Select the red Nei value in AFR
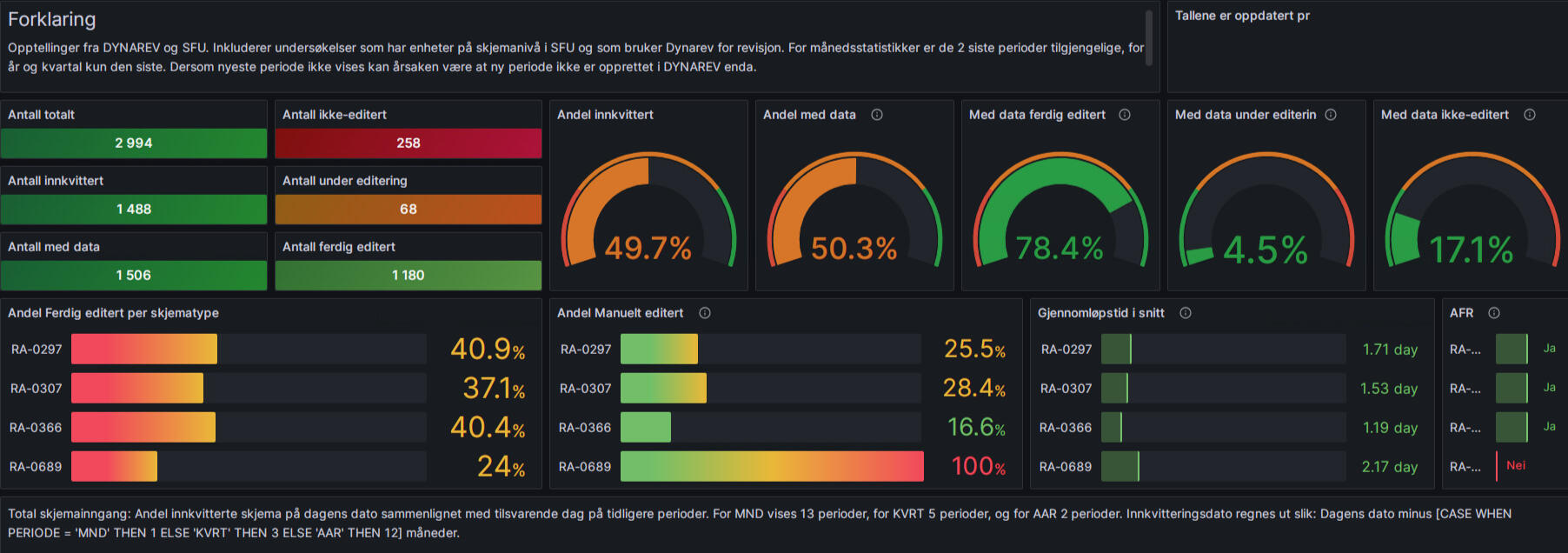This screenshot has height=553, width=1568. [x=1516, y=466]
